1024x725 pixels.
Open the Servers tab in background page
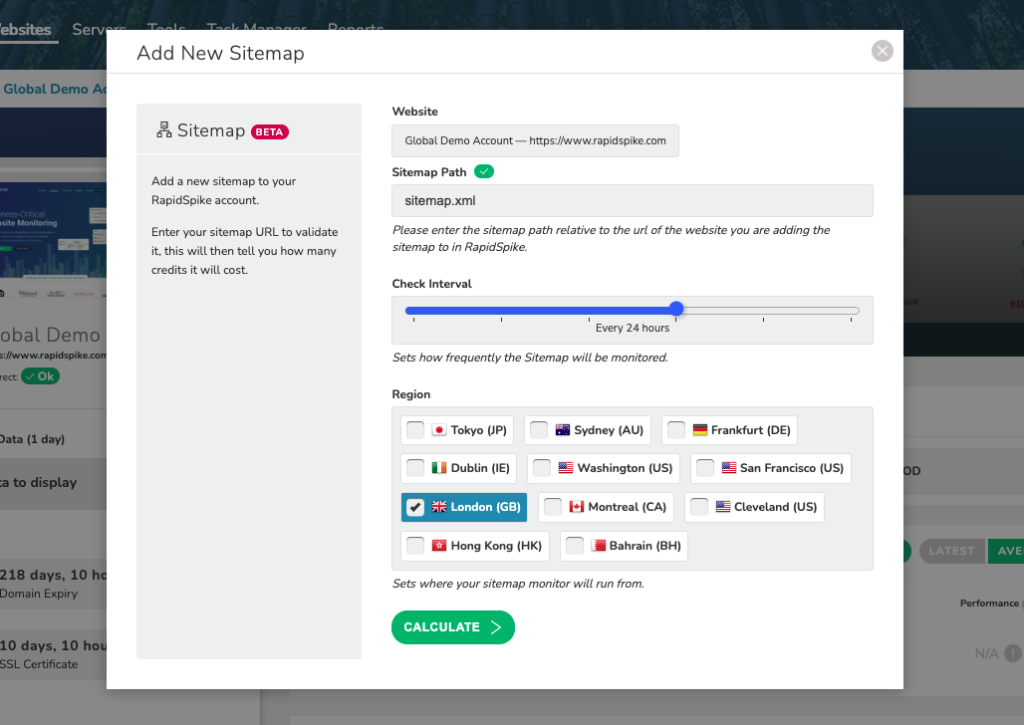99,29
